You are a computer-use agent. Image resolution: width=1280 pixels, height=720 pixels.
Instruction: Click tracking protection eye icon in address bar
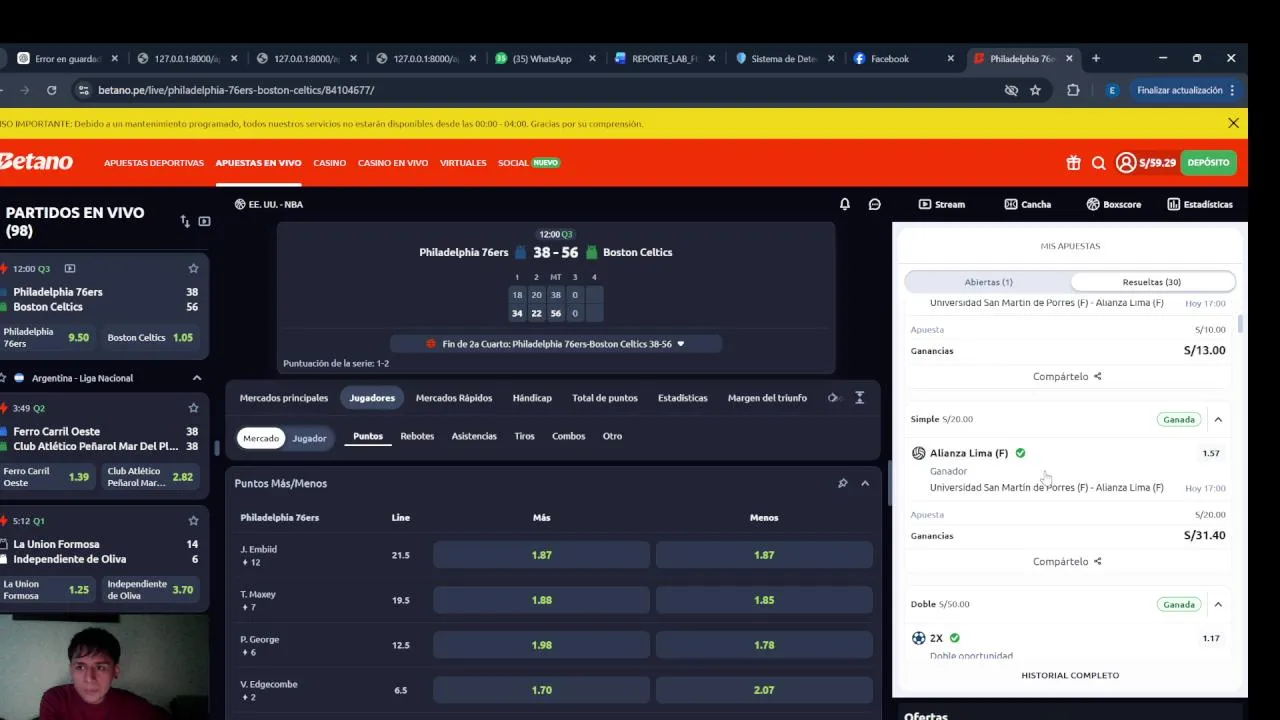(x=1011, y=90)
